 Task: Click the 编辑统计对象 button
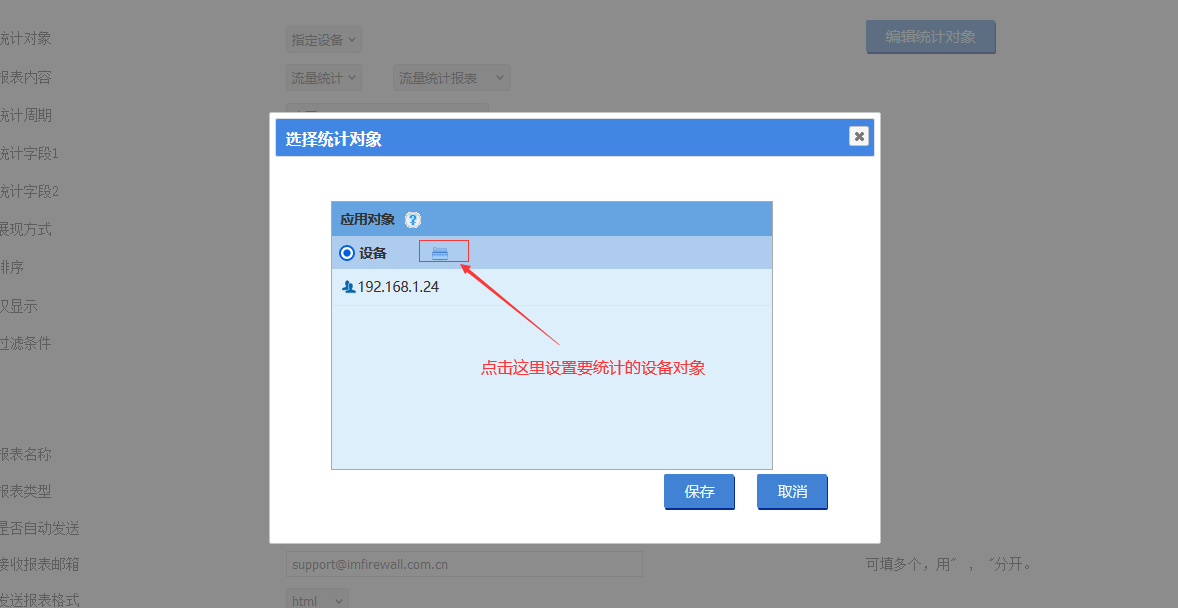point(930,37)
